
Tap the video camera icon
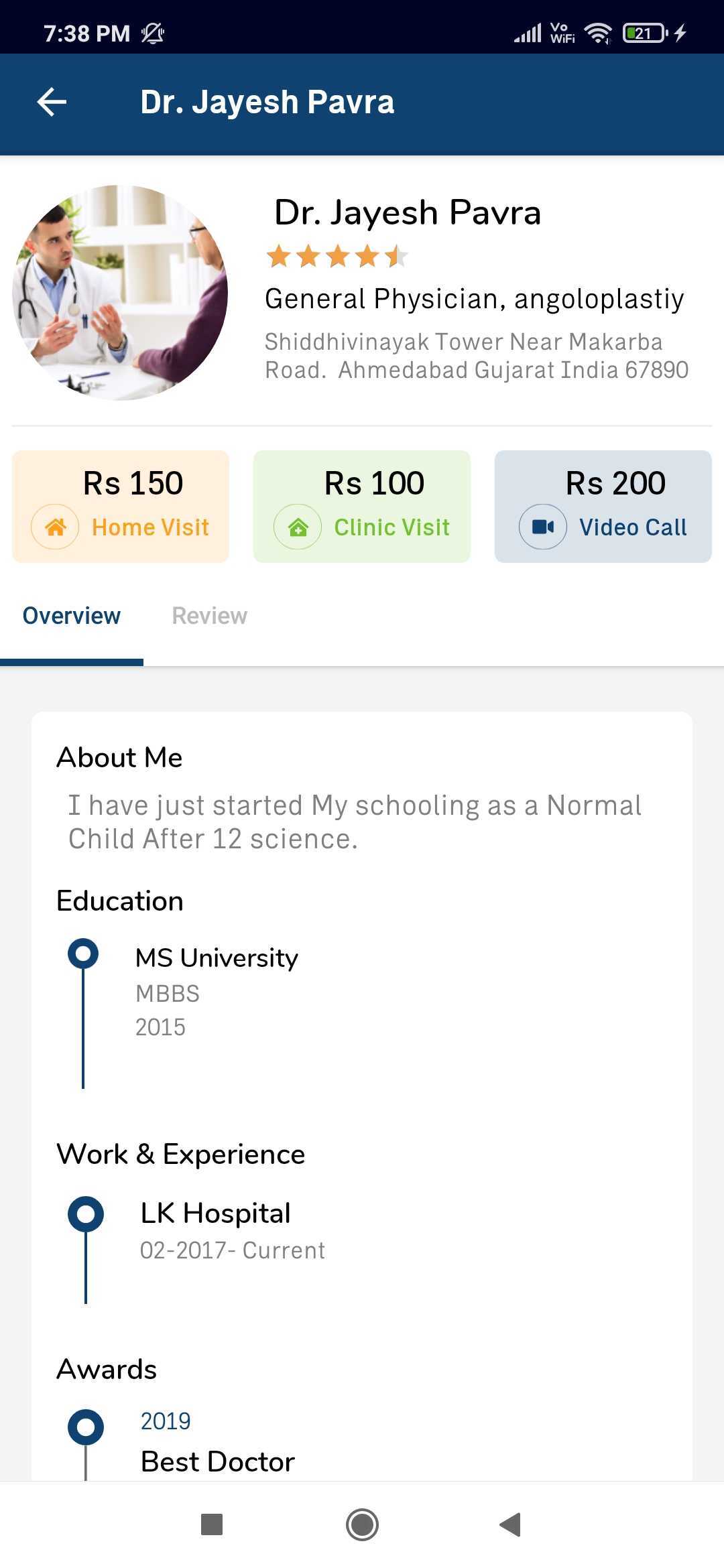(x=542, y=527)
